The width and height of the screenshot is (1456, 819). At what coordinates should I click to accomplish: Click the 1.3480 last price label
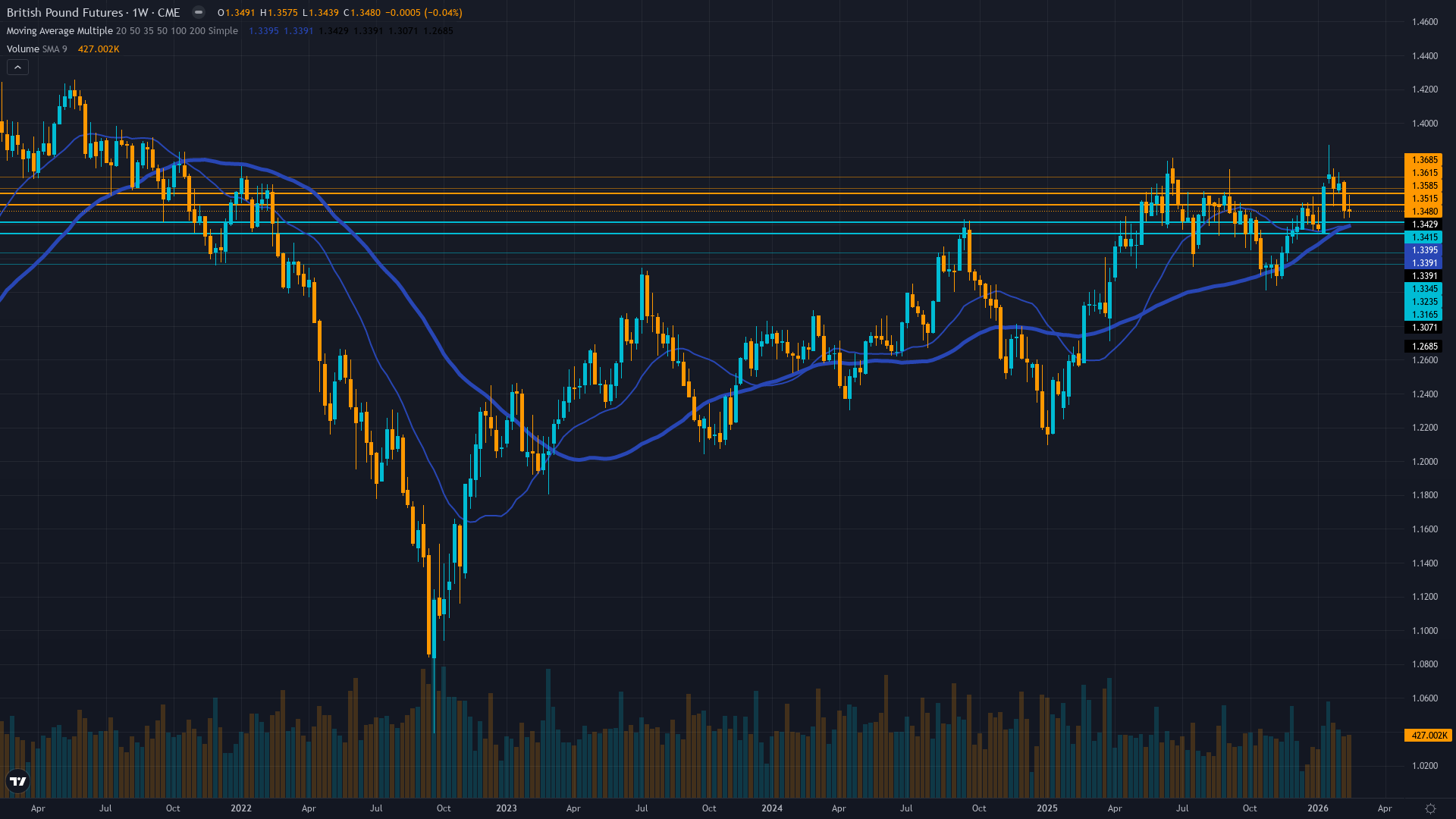[x=1423, y=212]
